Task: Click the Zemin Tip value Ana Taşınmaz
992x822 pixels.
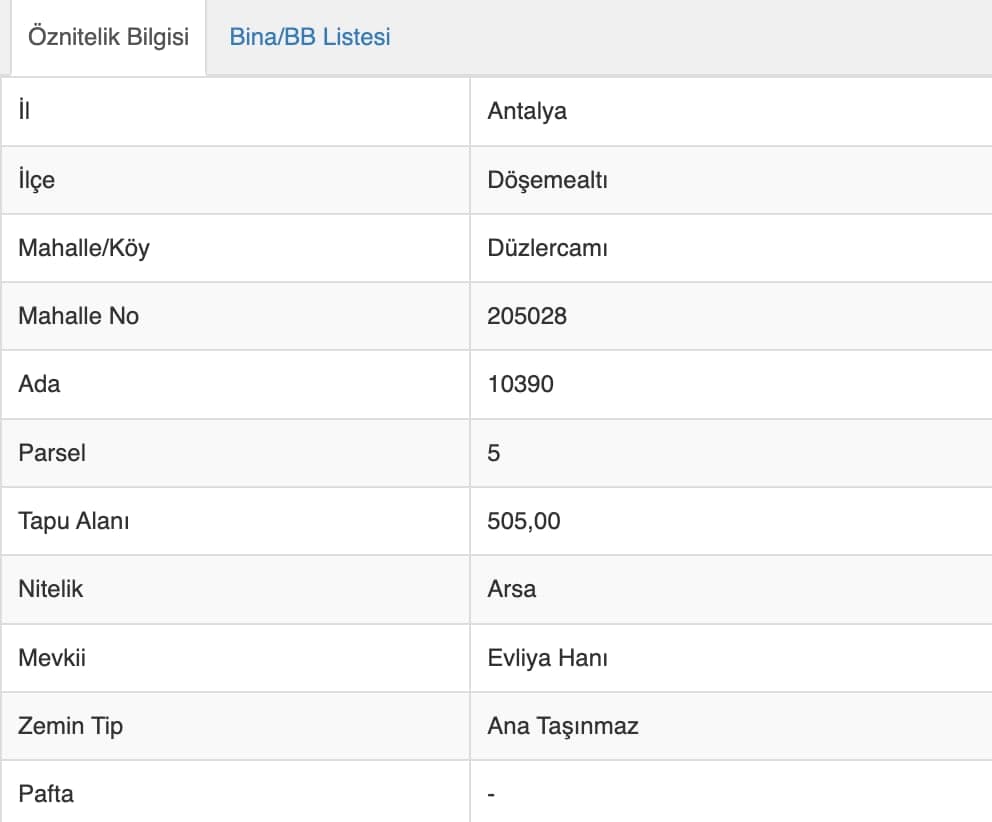Action: click(x=562, y=726)
